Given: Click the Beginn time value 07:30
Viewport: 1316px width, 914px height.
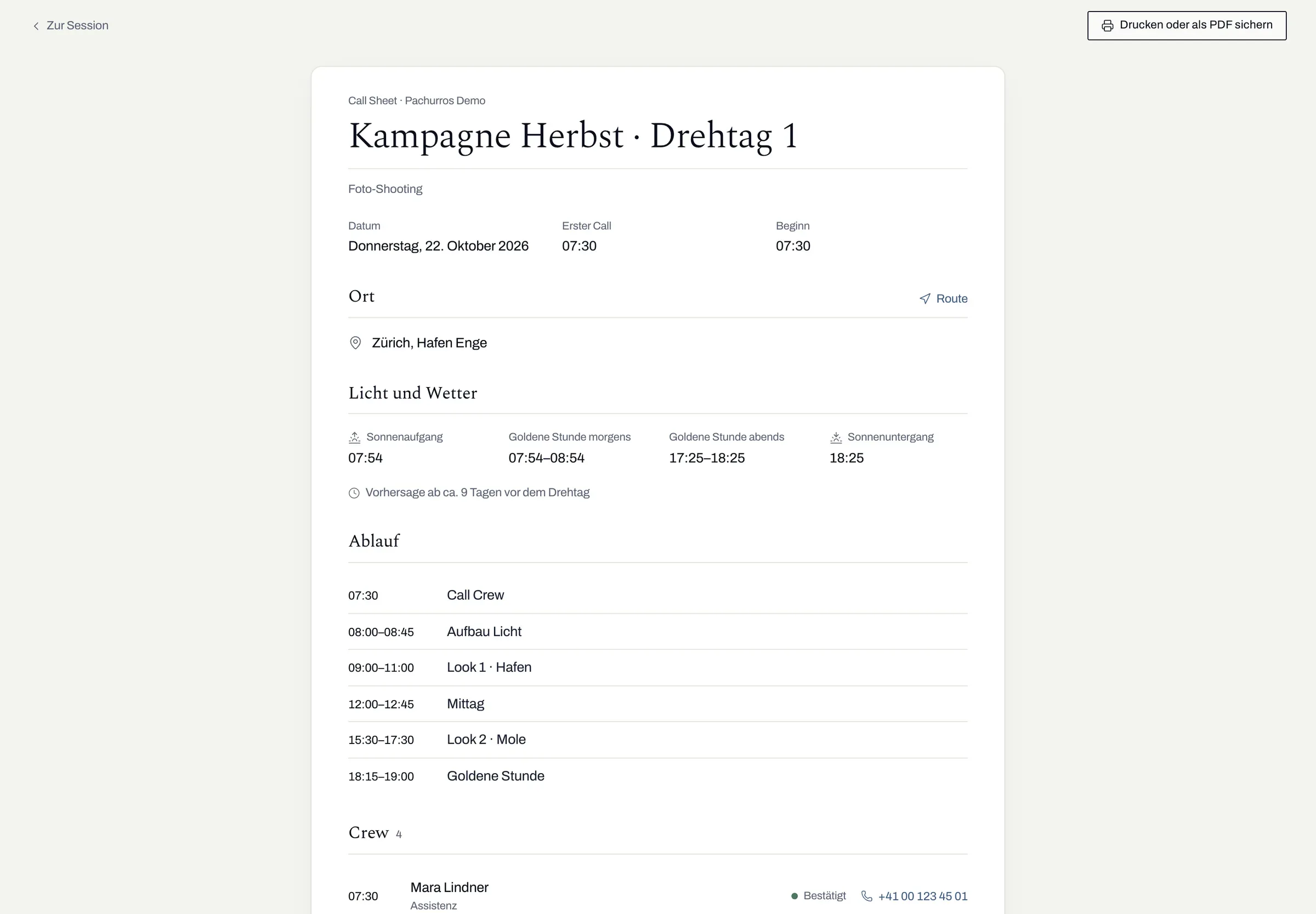Looking at the screenshot, I should 792,246.
